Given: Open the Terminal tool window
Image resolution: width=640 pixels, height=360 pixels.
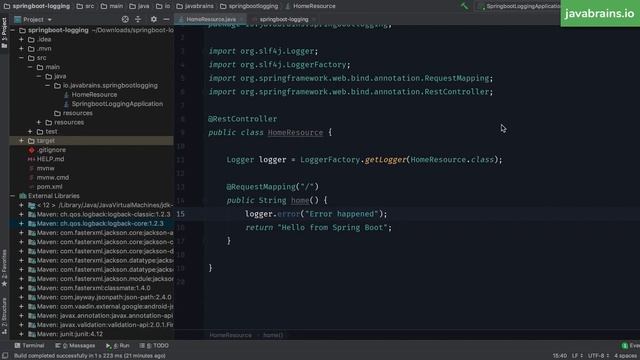Looking at the screenshot, I should coord(29,345).
